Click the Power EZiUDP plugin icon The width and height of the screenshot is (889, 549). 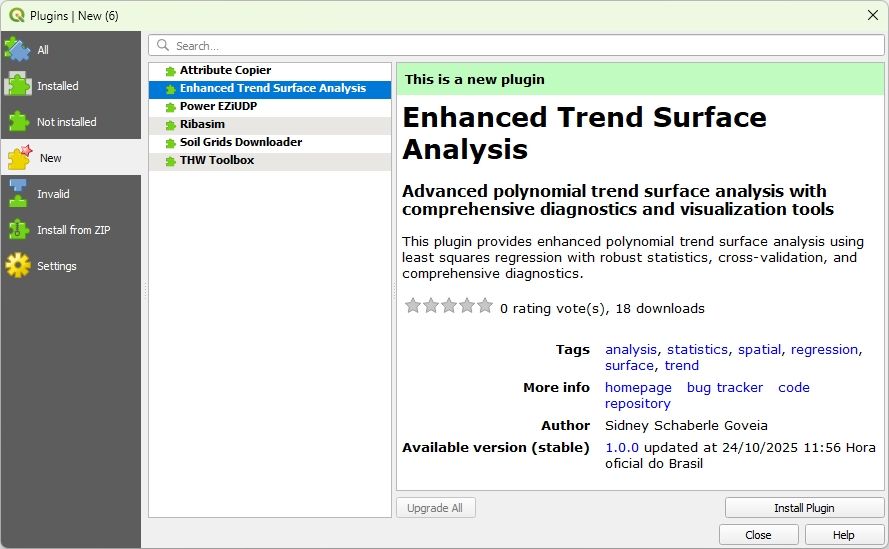(170, 107)
